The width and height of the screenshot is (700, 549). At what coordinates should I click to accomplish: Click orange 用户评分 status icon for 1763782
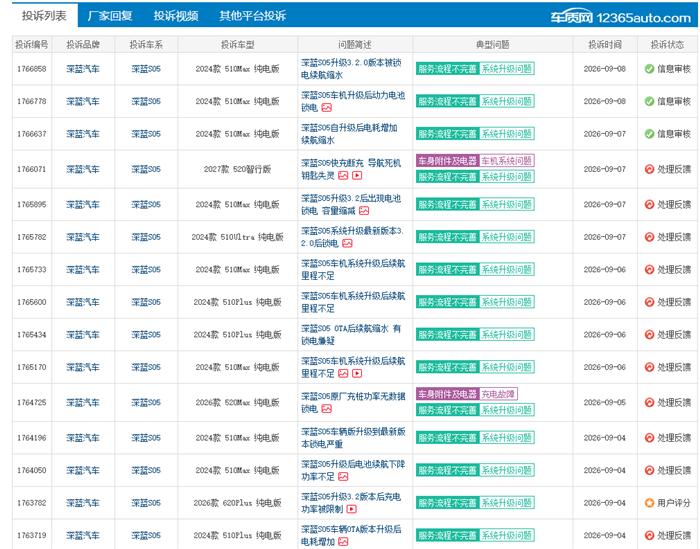tap(650, 503)
